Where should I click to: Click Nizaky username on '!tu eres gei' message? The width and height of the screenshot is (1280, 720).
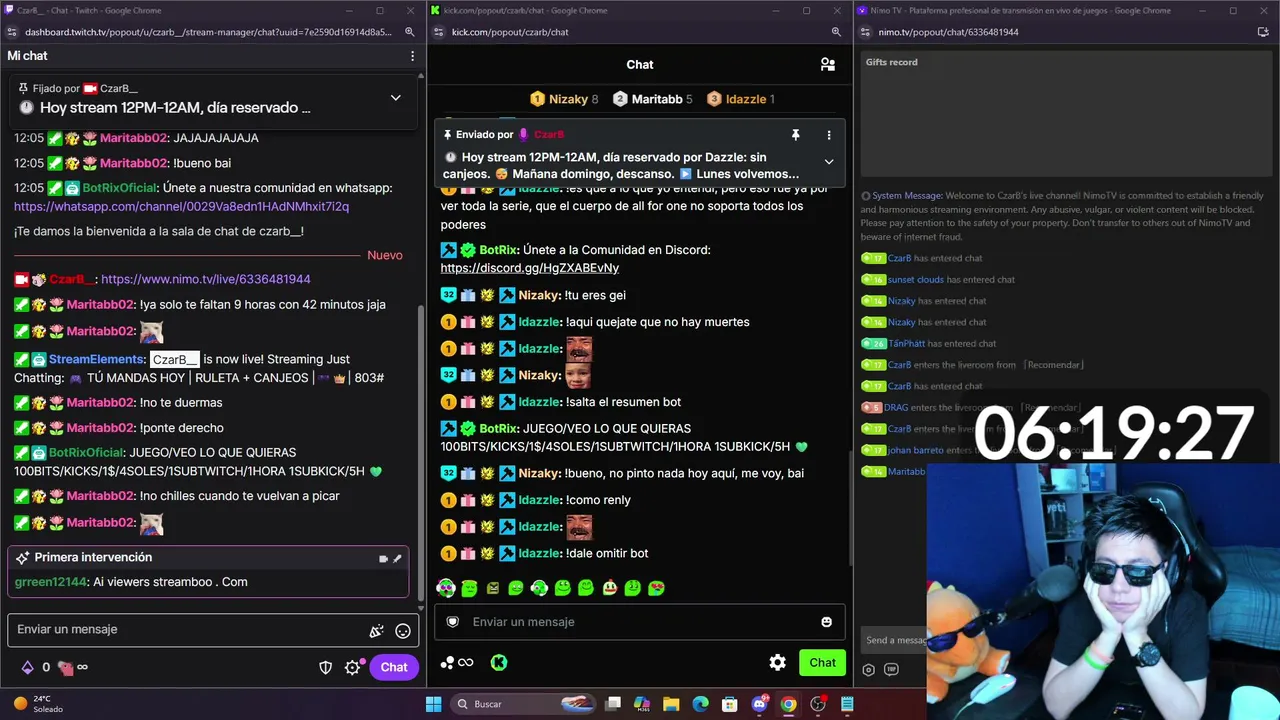[539, 295]
